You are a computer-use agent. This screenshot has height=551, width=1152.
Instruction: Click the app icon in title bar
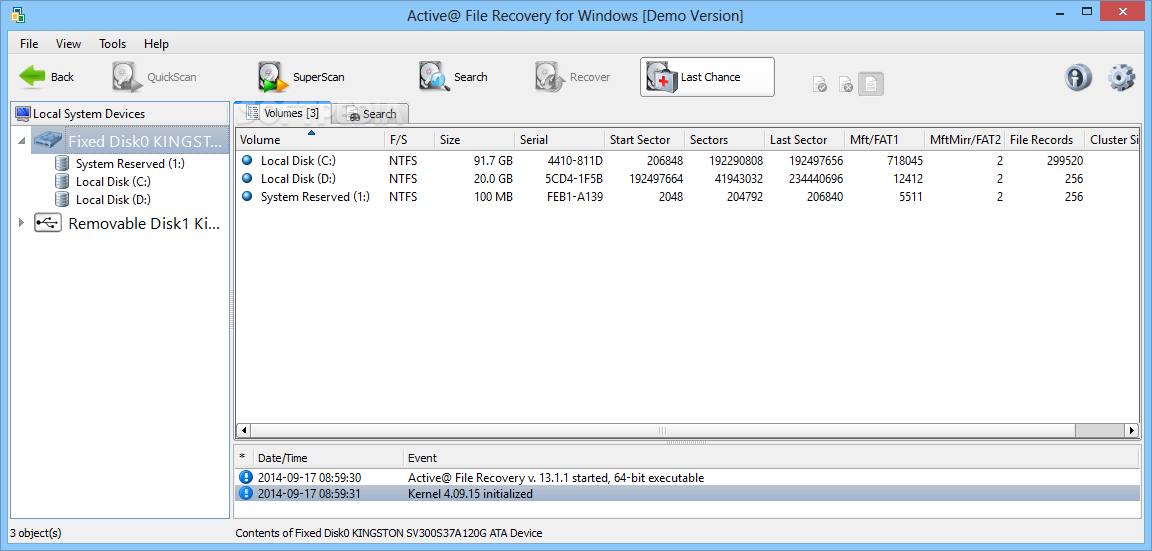[x=19, y=14]
